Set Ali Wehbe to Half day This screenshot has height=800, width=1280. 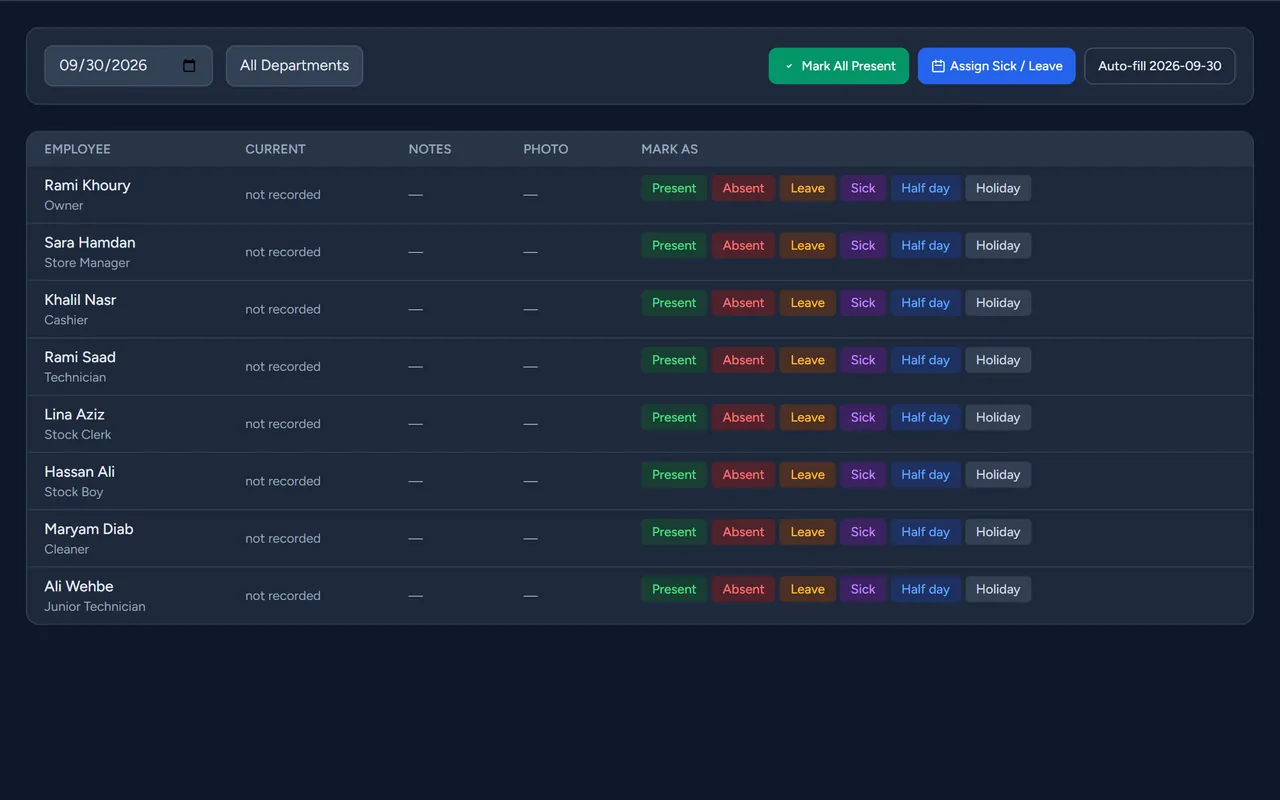click(925, 589)
